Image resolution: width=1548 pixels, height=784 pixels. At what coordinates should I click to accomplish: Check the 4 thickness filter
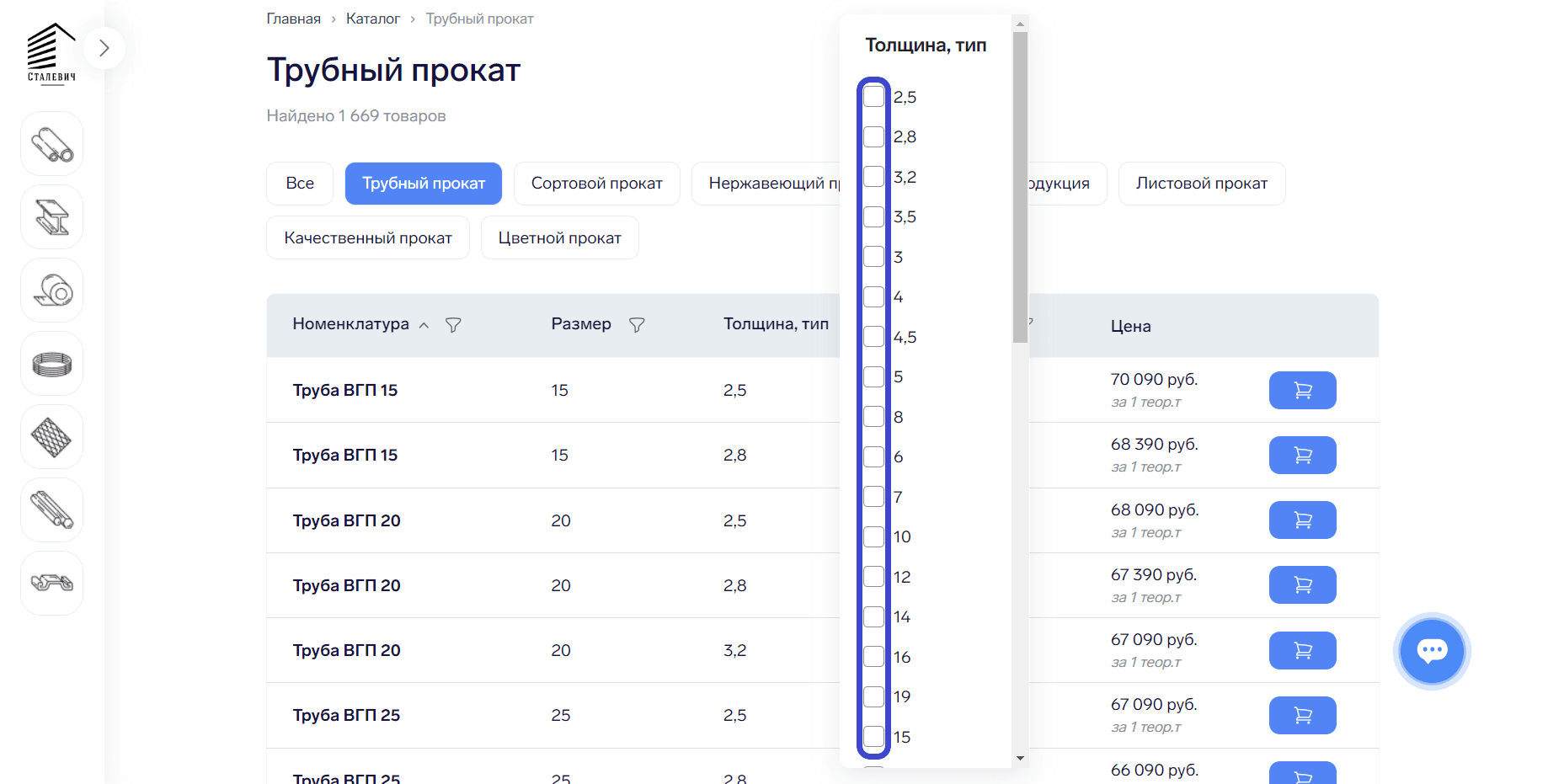pyautogui.click(x=874, y=296)
